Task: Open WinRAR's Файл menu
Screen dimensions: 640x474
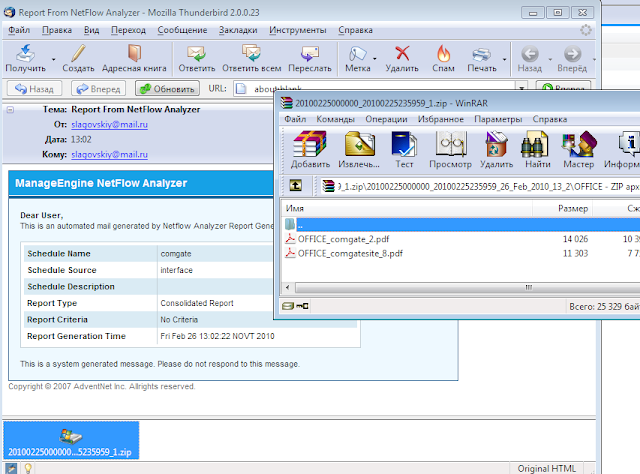Action: coord(295,119)
